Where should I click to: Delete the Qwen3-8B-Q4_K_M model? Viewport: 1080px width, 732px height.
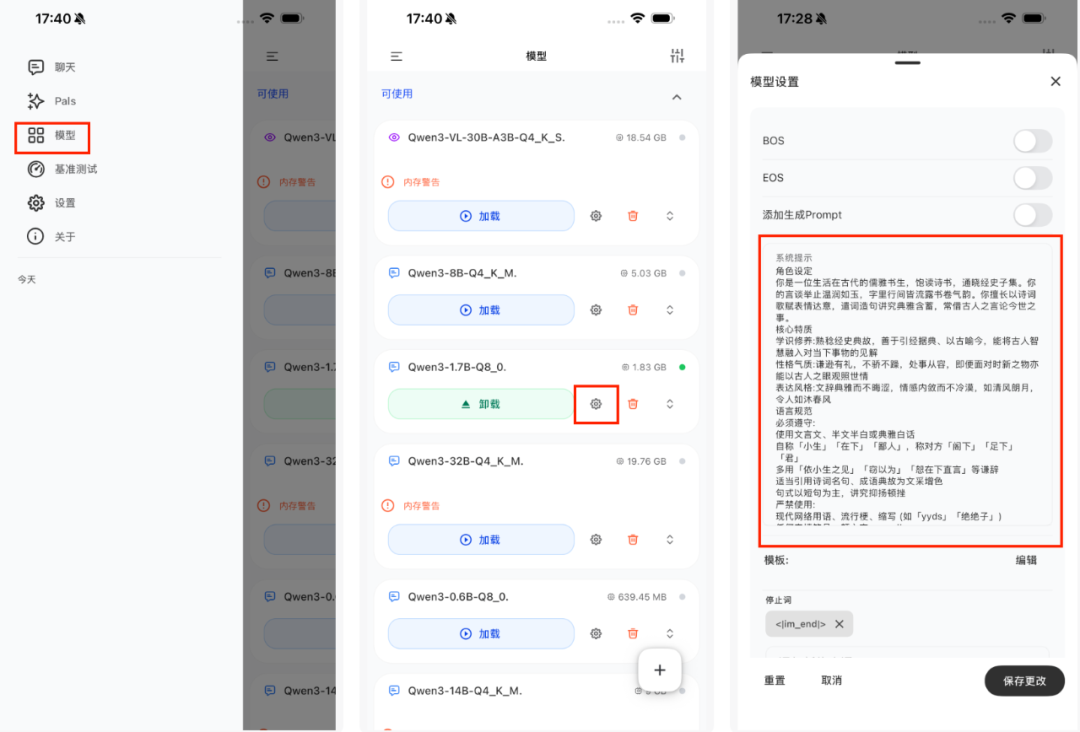point(633,310)
